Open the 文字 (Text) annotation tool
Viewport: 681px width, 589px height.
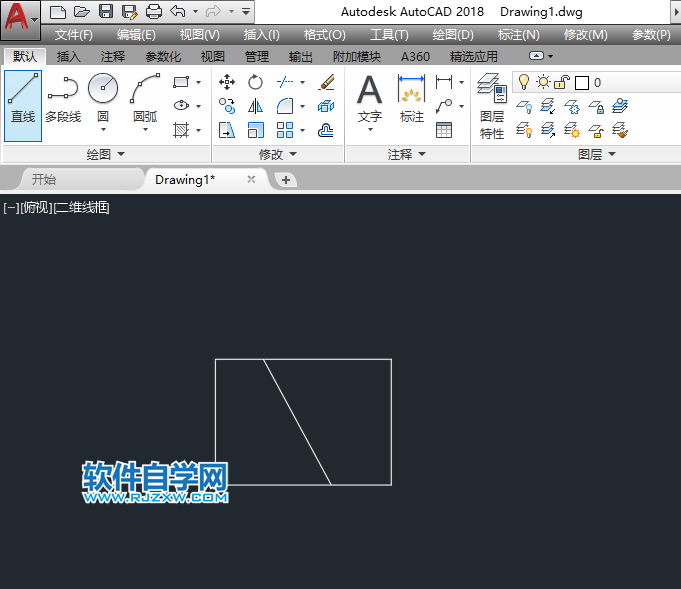click(370, 100)
